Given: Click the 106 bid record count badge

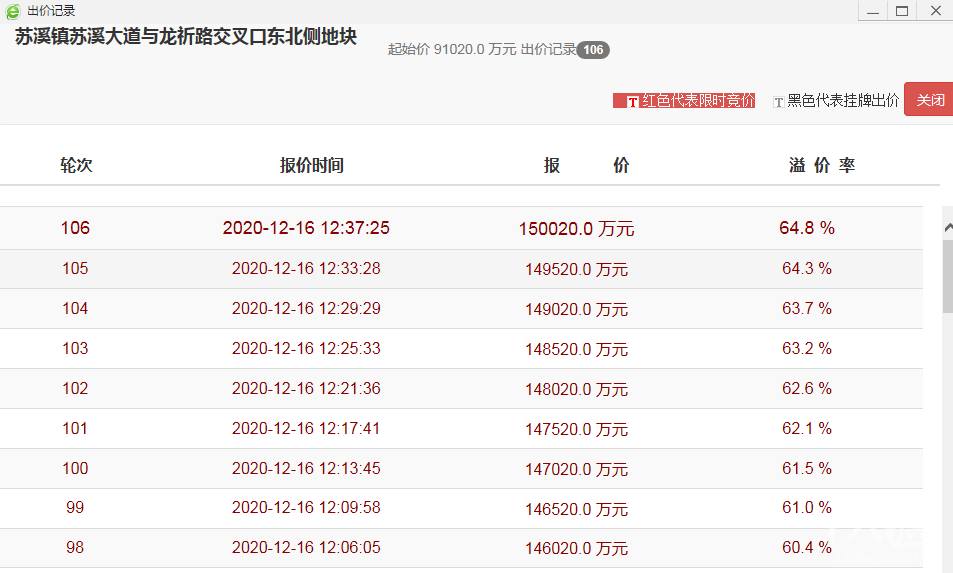Looking at the screenshot, I should 593,50.
